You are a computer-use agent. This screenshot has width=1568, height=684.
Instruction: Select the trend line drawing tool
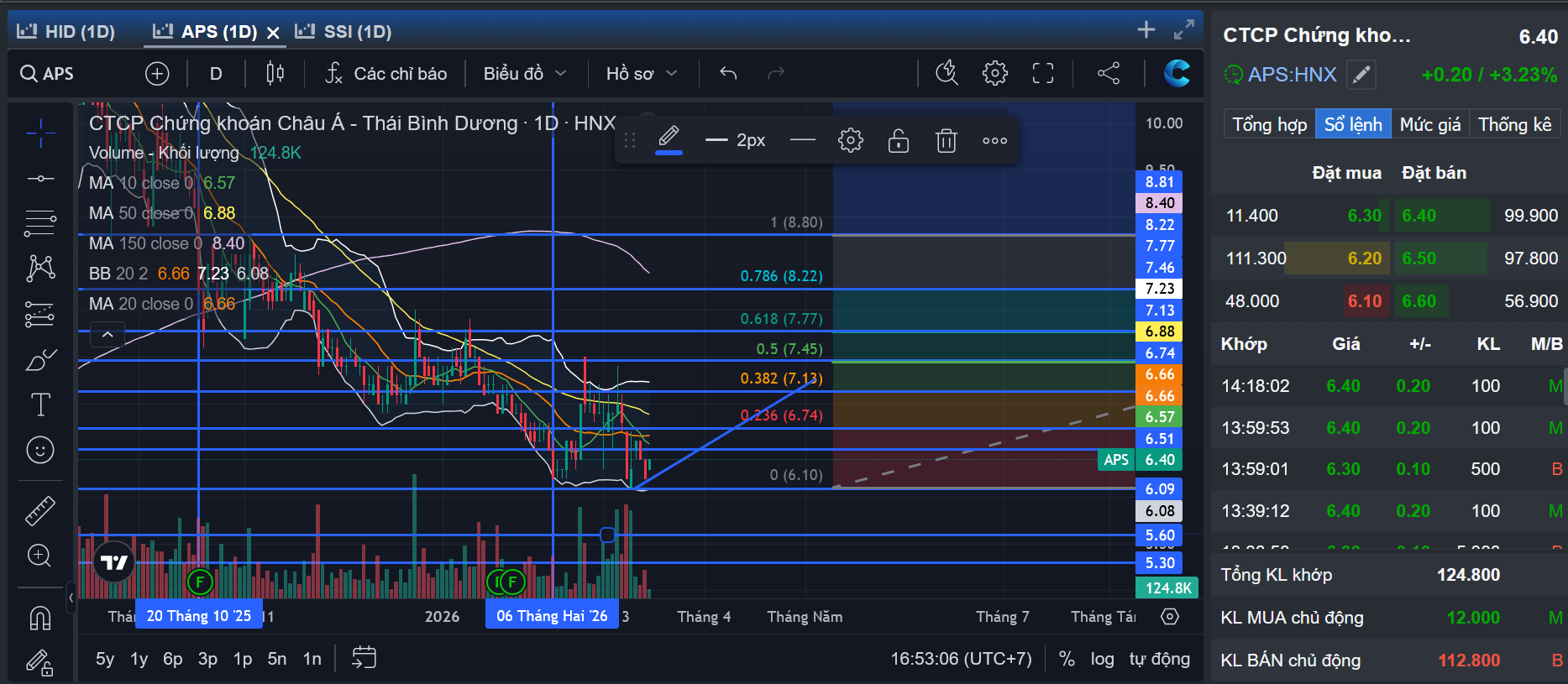[x=40, y=179]
